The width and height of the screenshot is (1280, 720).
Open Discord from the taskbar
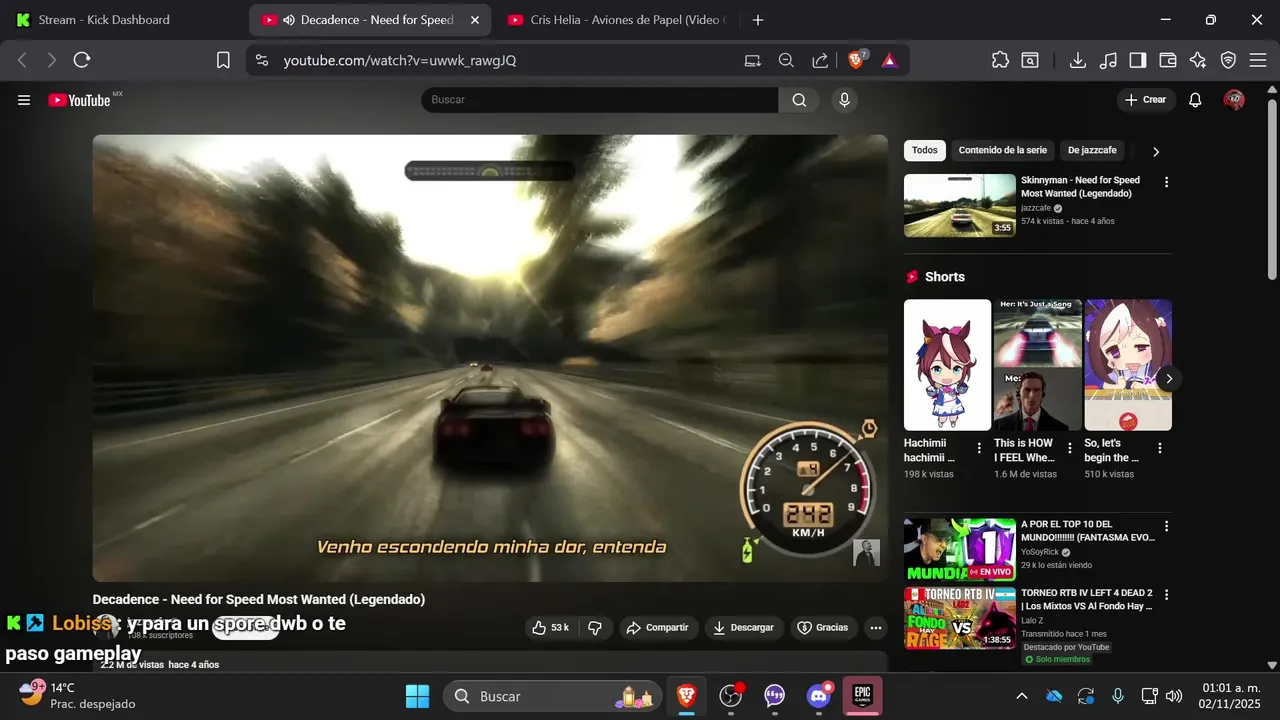click(819, 696)
